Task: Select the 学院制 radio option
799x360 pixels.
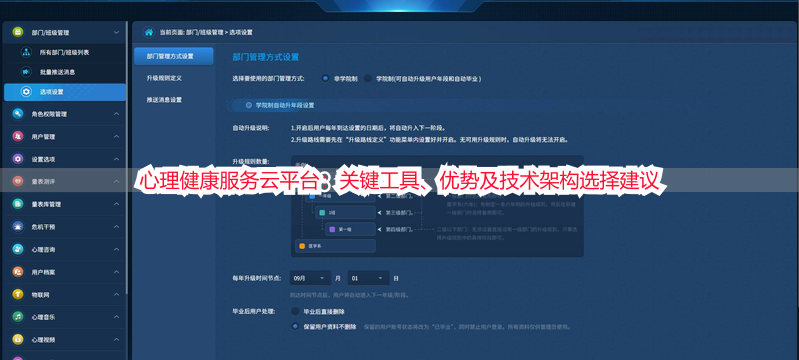Action: pos(367,79)
